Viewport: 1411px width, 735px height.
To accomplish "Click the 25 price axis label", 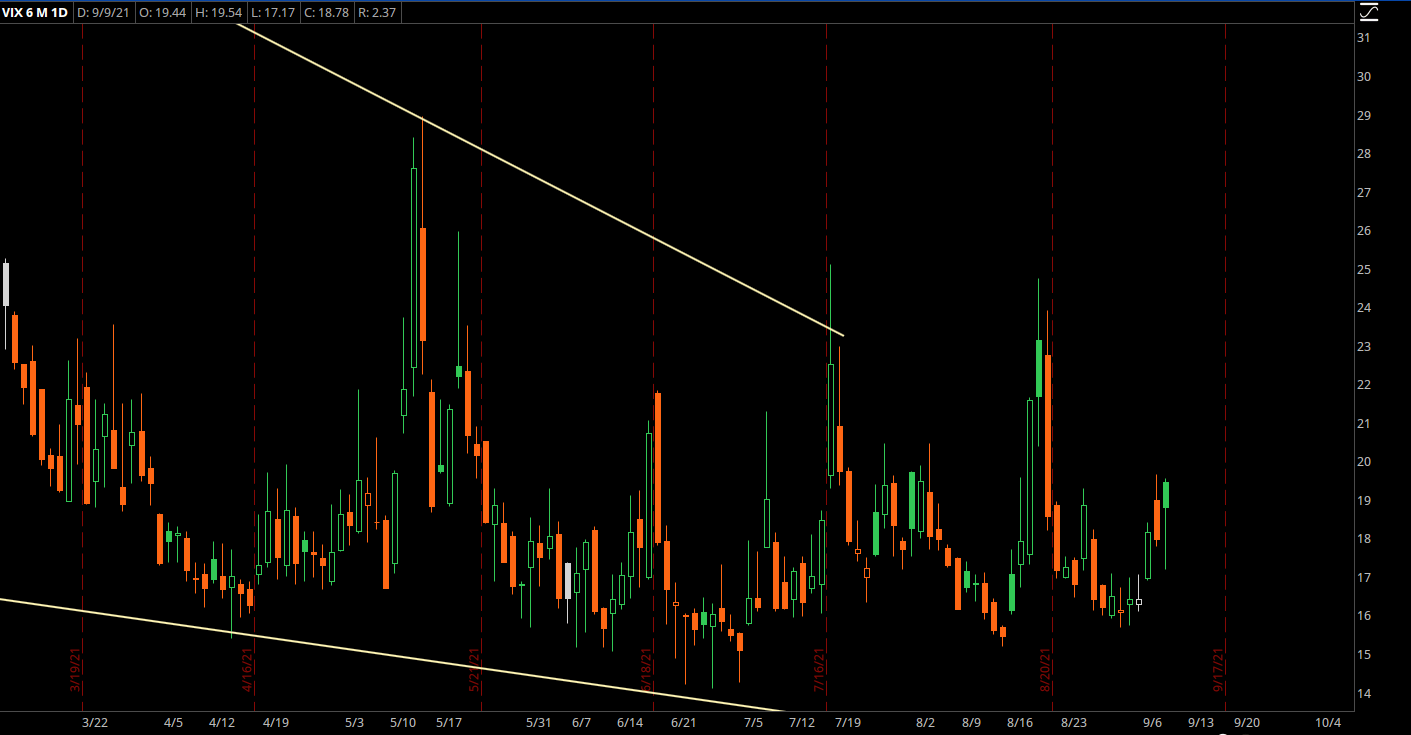I will point(1362,269).
